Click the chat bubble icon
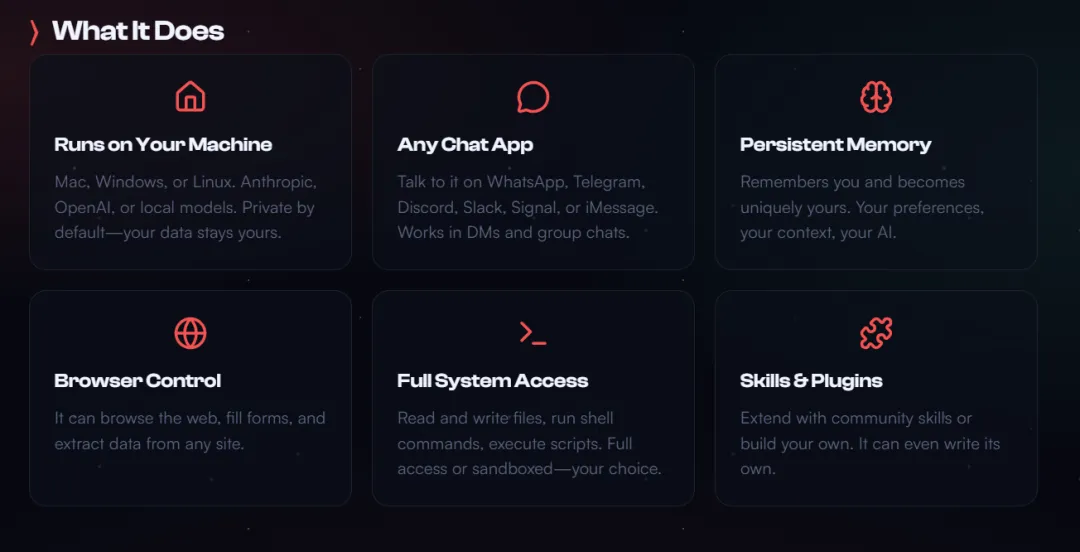This screenshot has width=1080, height=552. pyautogui.click(x=533, y=97)
